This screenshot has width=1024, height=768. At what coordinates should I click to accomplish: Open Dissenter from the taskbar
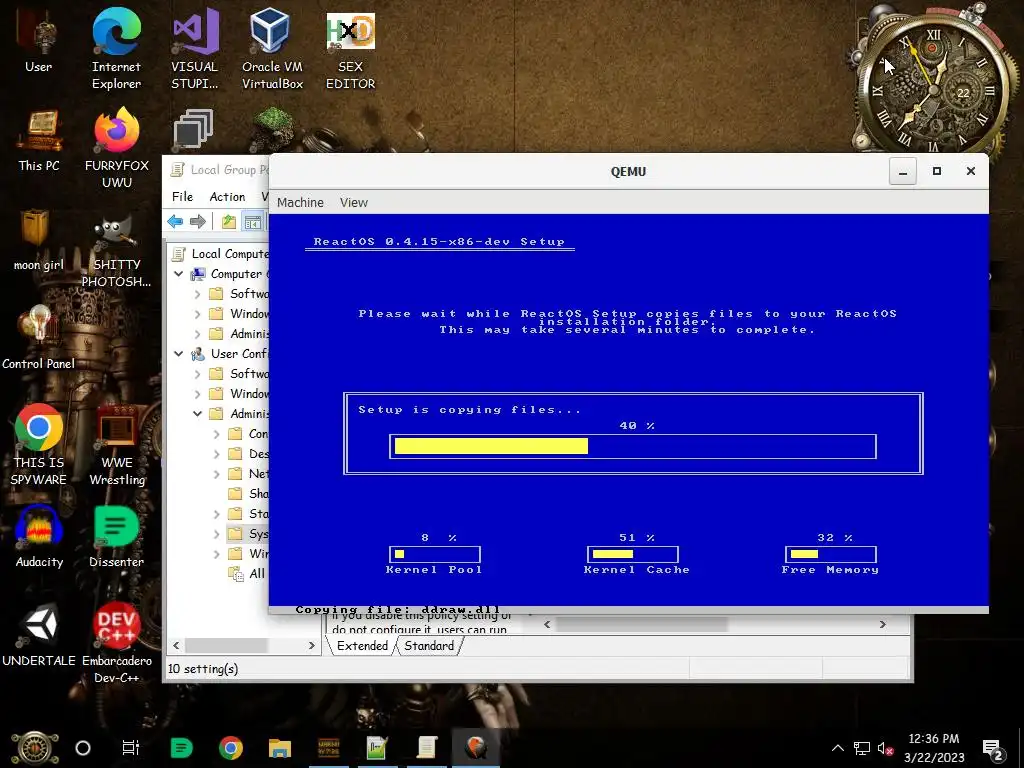[182, 748]
